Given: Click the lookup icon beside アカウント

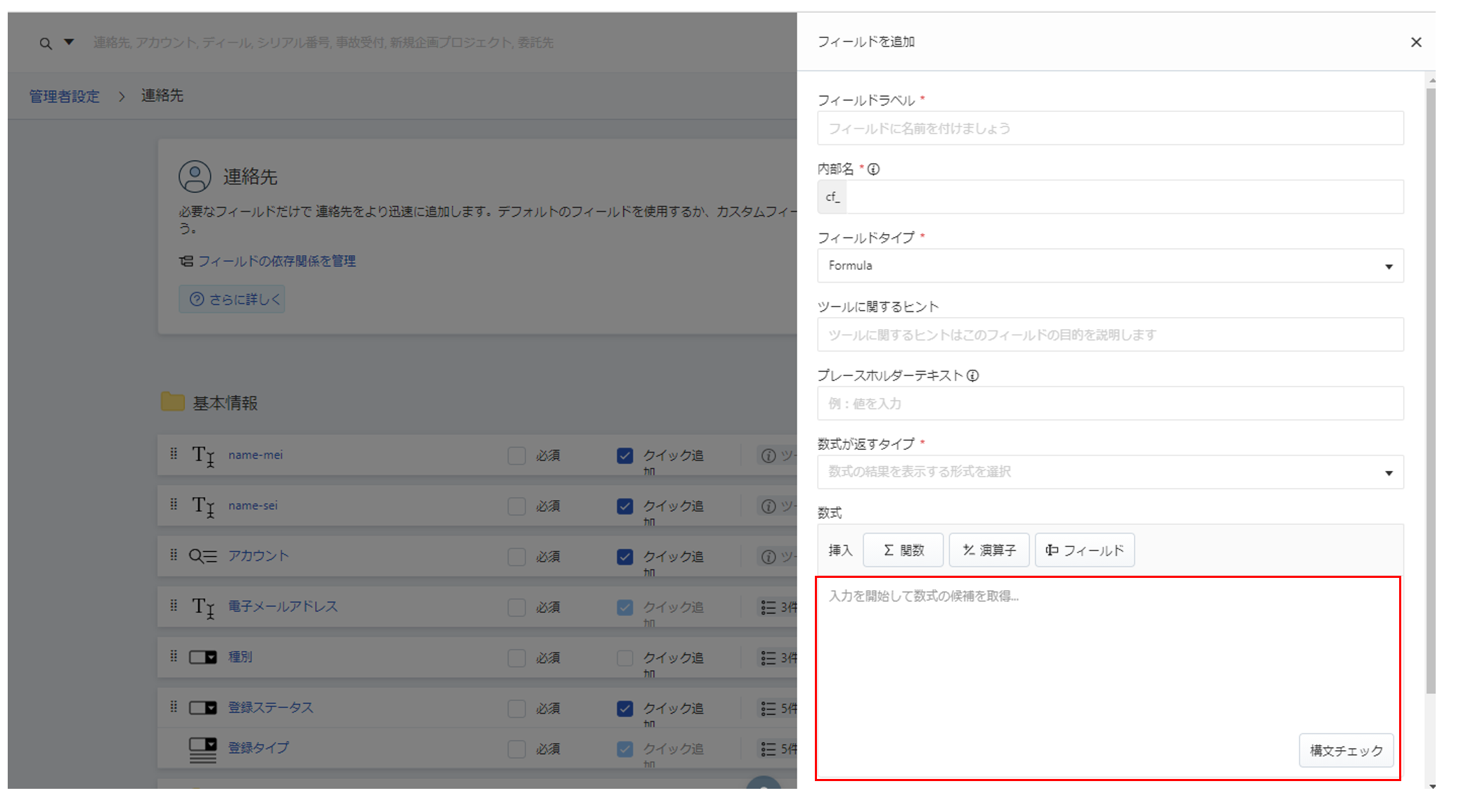Looking at the screenshot, I should [x=202, y=556].
